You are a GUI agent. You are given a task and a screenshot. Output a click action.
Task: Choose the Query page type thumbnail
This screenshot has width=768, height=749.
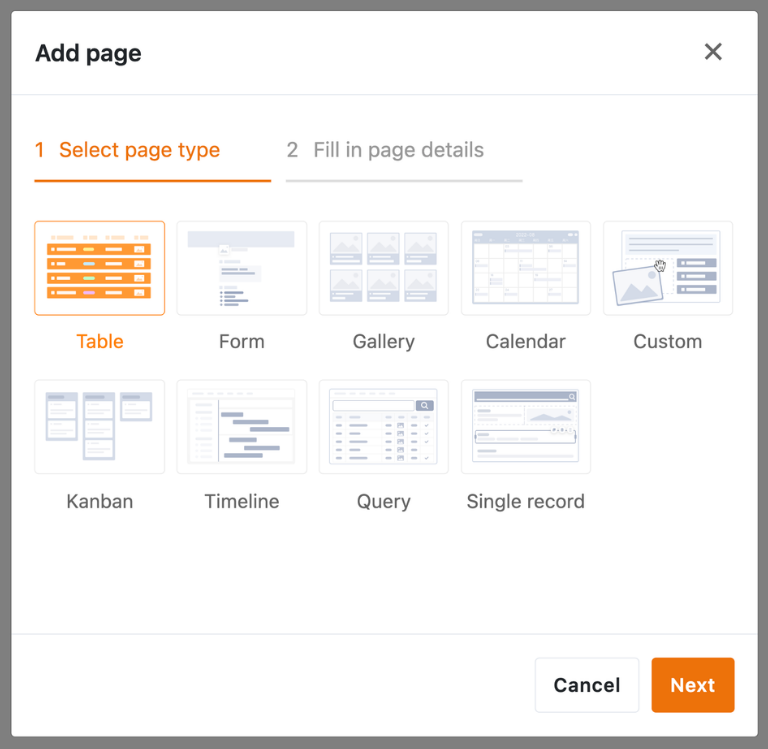pyautogui.click(x=384, y=427)
